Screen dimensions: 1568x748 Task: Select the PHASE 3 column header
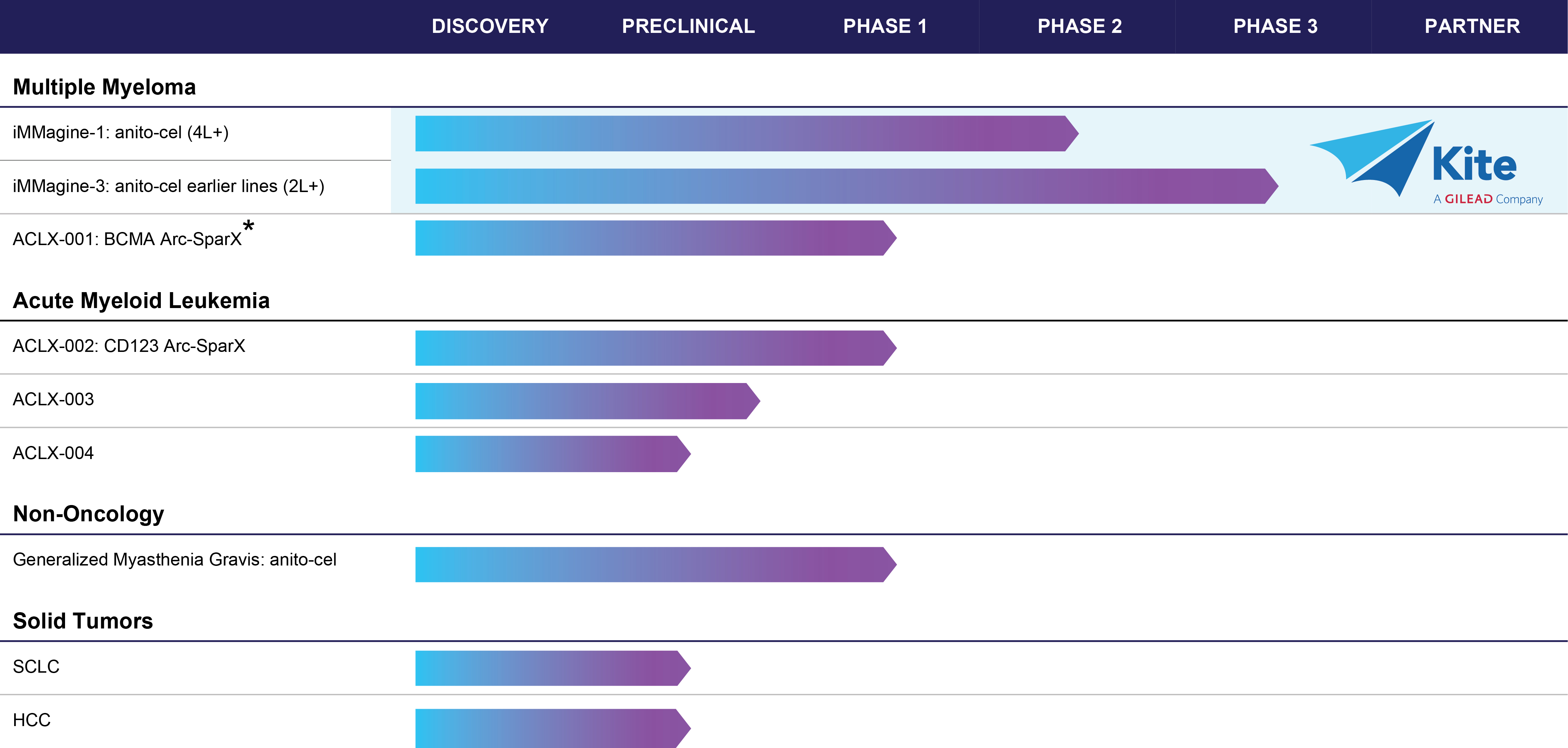click(x=1275, y=26)
